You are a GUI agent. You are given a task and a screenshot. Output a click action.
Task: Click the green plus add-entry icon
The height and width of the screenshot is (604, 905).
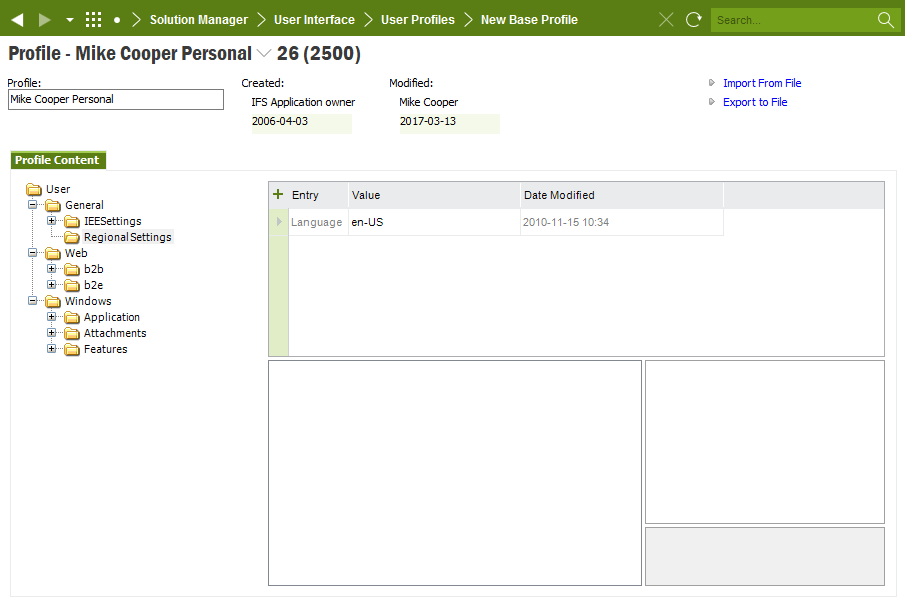click(278, 195)
